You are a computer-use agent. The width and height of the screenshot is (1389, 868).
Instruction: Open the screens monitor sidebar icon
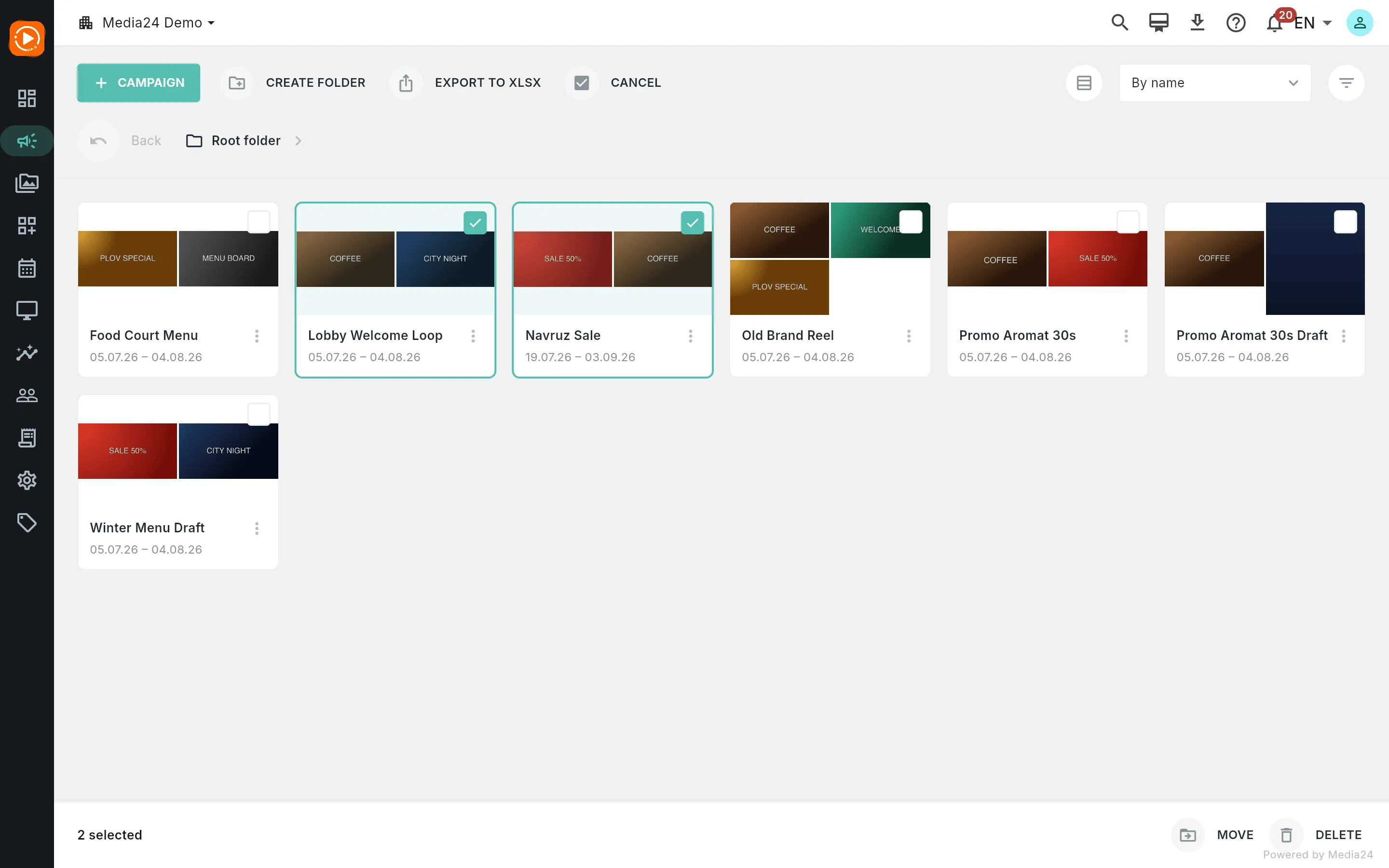pos(27,311)
